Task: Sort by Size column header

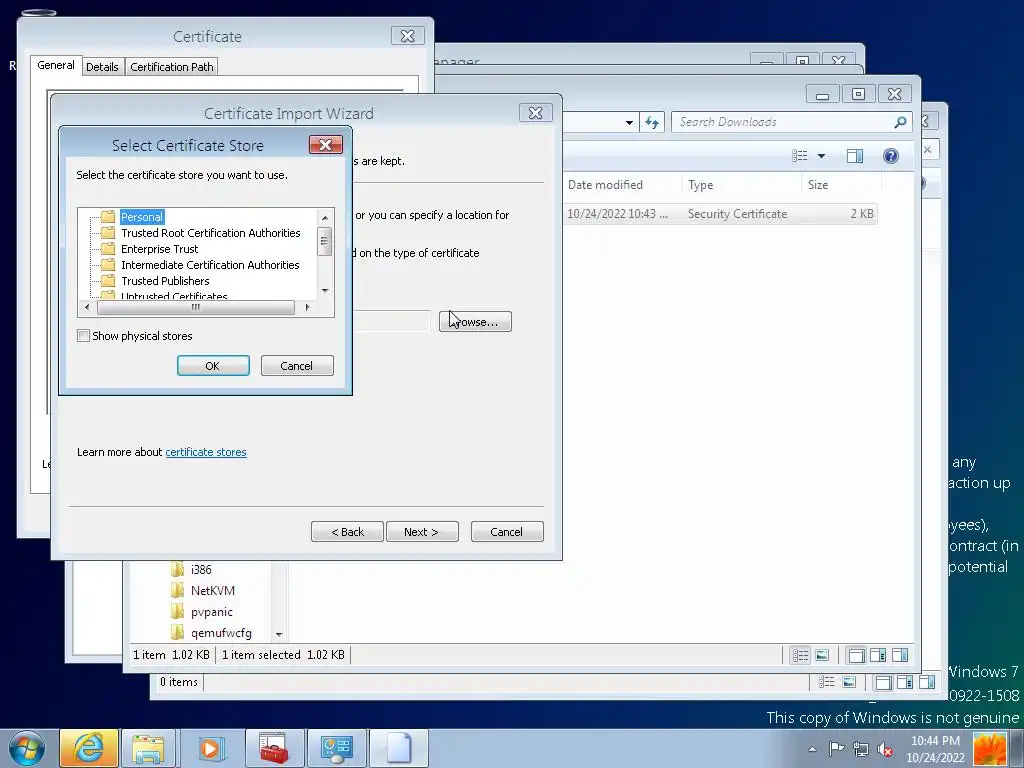Action: click(818, 185)
